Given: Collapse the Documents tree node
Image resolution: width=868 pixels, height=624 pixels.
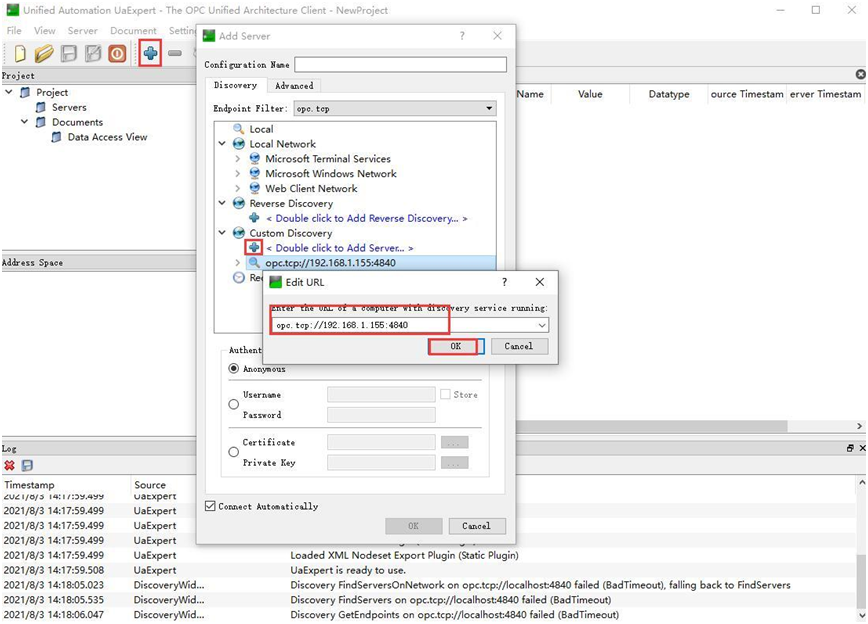Looking at the screenshot, I should 24,122.
